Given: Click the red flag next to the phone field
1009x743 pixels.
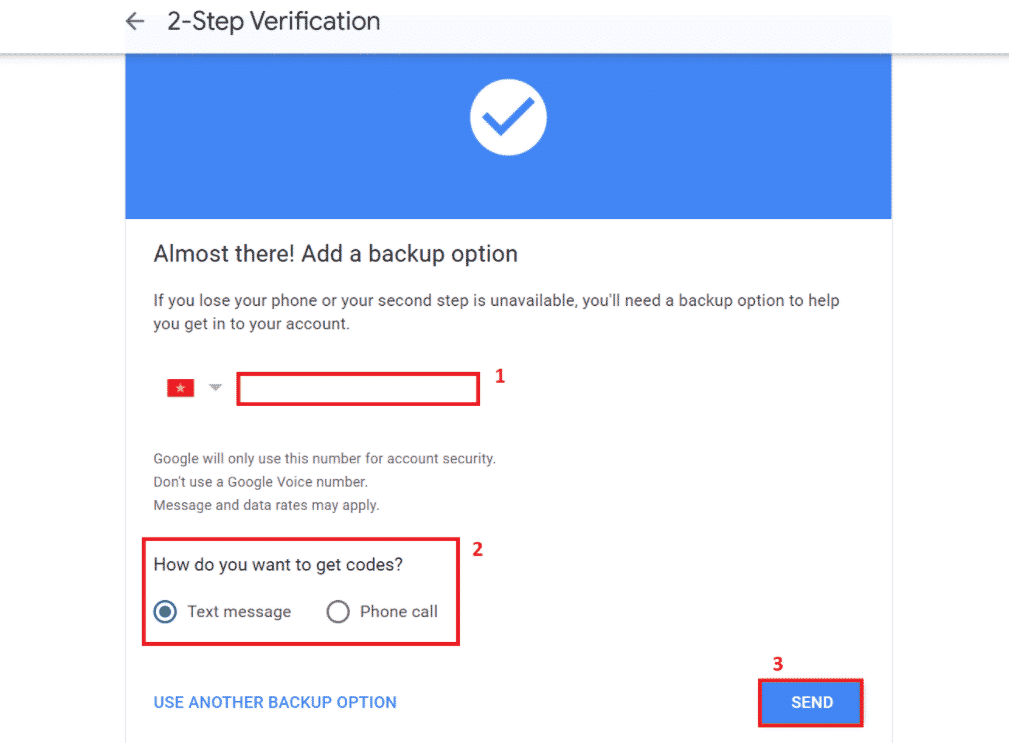Looking at the screenshot, I should click(180, 387).
